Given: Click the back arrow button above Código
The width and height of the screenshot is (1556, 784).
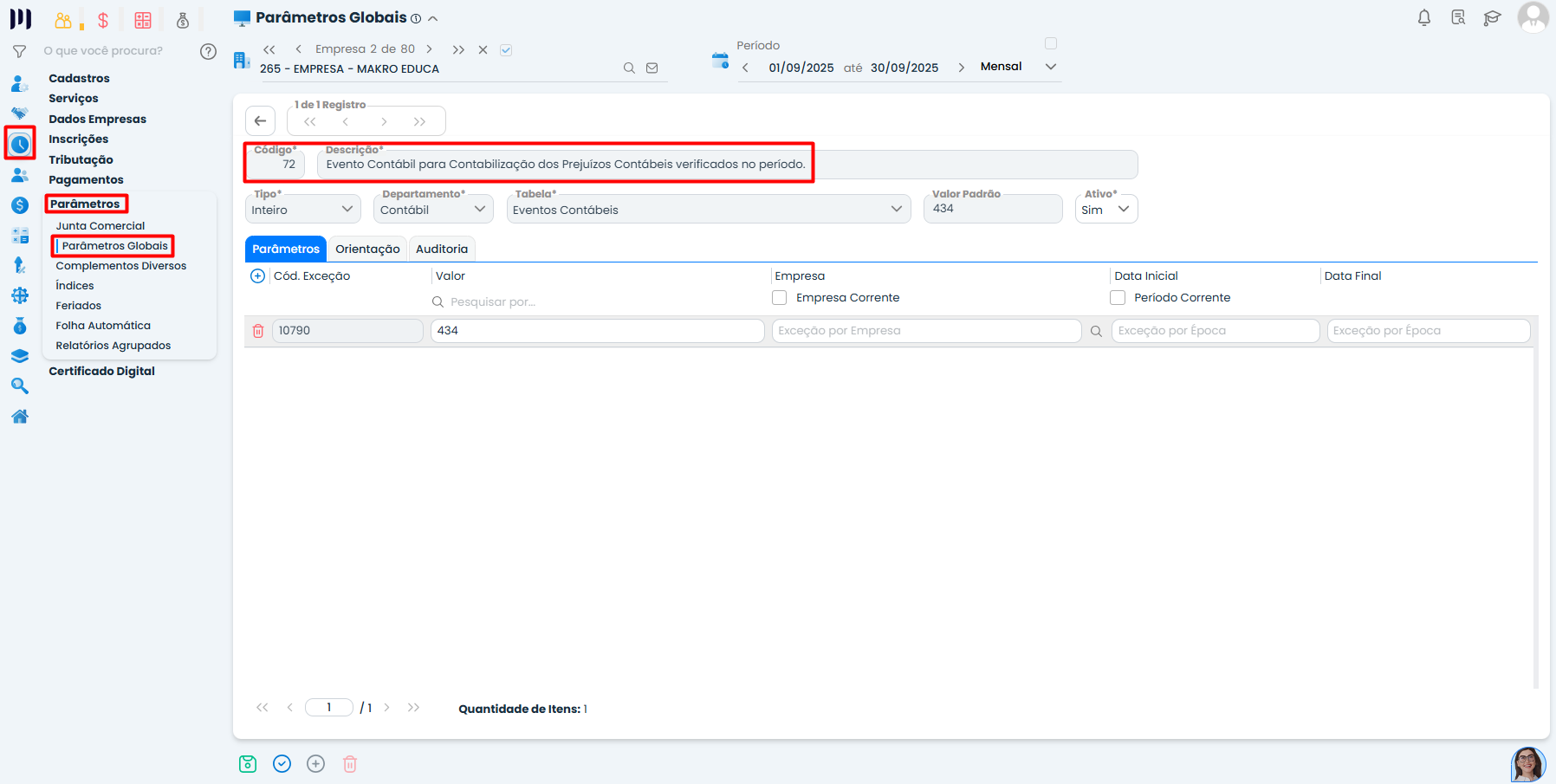Looking at the screenshot, I should pyautogui.click(x=260, y=121).
